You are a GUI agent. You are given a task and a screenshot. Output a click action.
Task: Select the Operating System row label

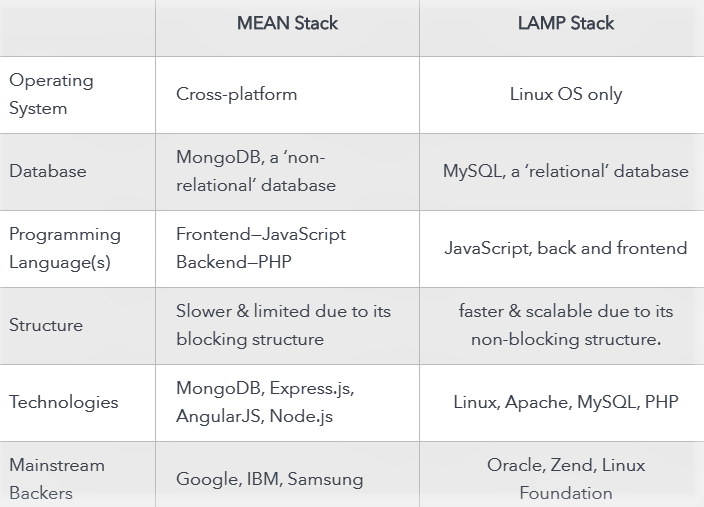point(51,94)
